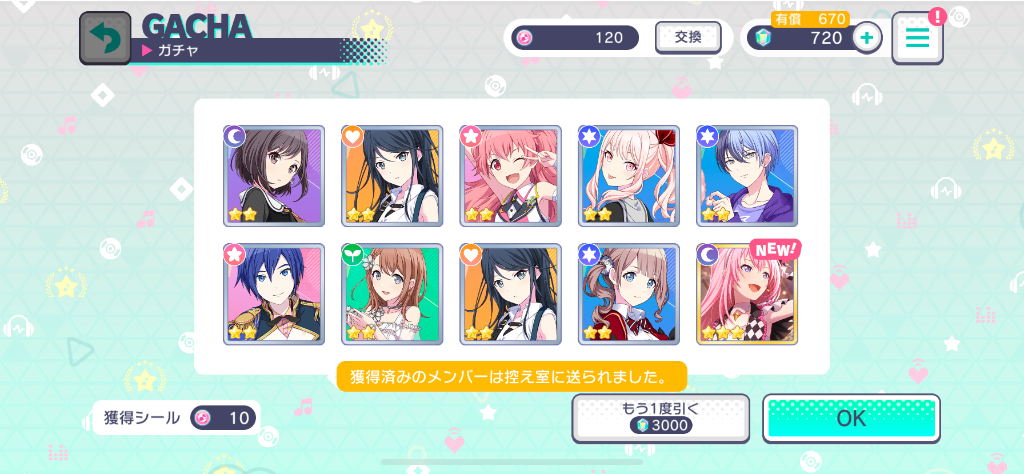The image size is (1024, 474).
Task: Tap the green sprout attribute icon on card
Action: click(x=352, y=255)
